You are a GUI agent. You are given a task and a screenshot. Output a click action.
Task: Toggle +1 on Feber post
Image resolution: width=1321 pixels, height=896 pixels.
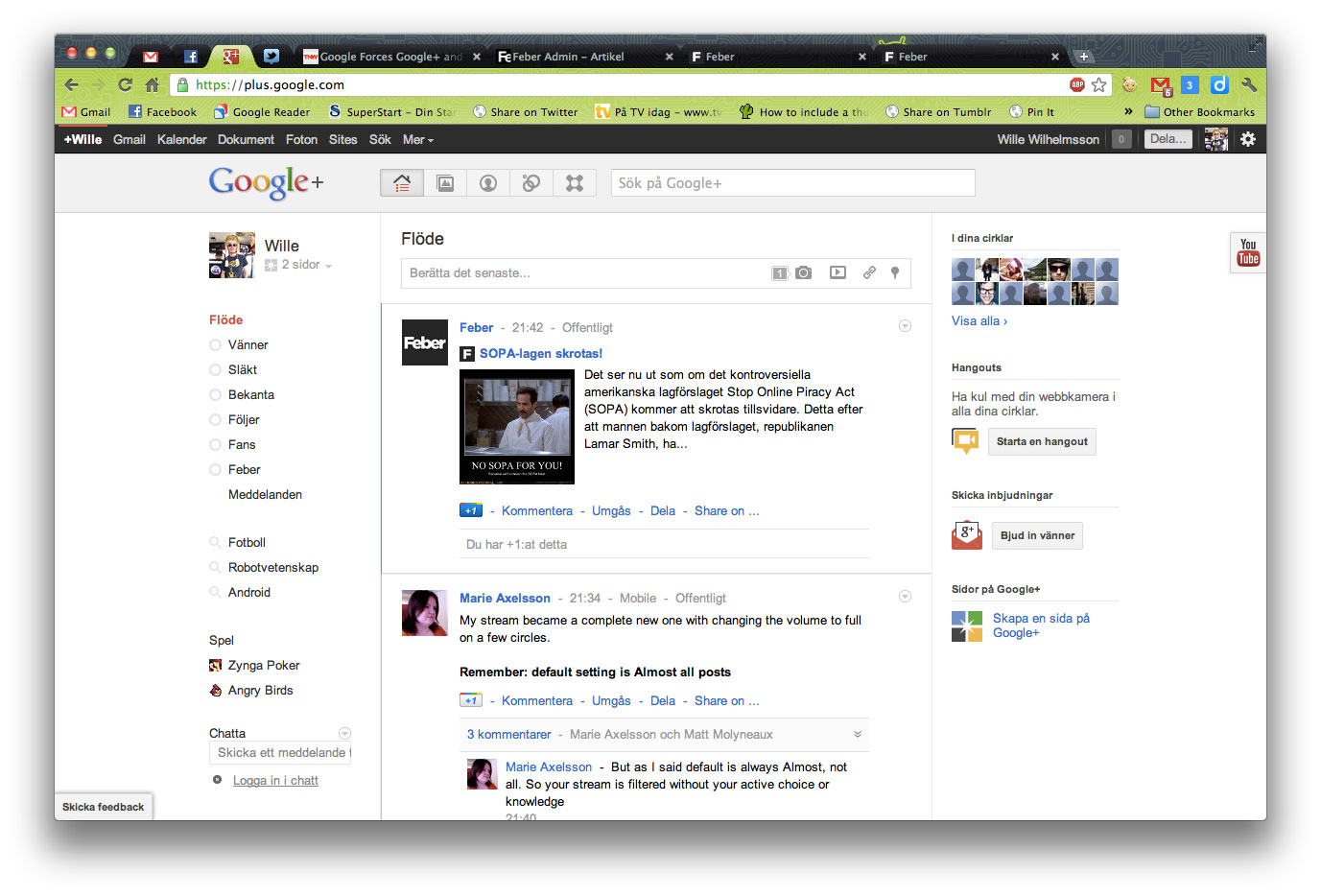click(471, 510)
